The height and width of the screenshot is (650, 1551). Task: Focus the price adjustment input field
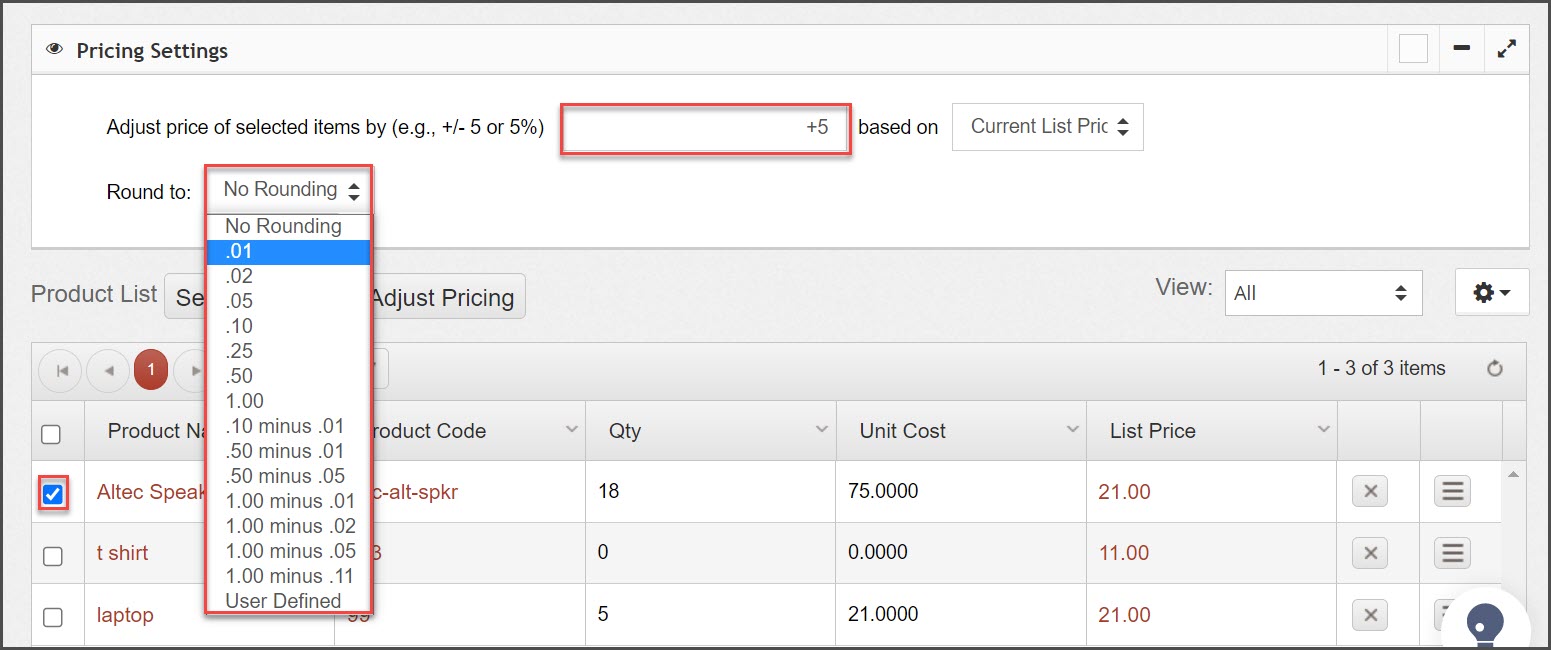tap(705, 128)
